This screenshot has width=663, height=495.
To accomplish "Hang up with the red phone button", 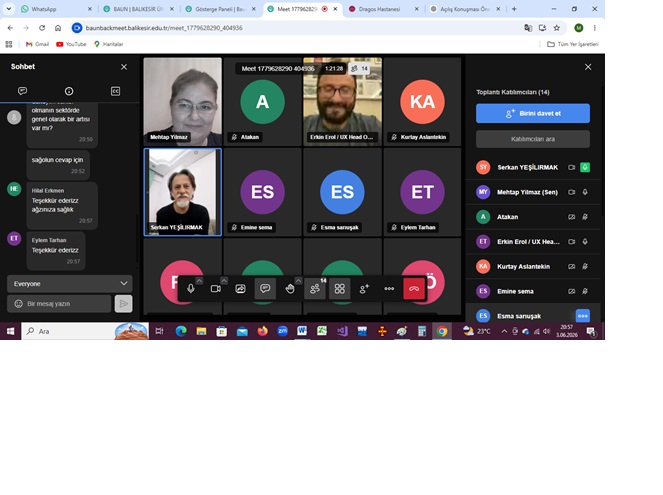I will tap(414, 289).
